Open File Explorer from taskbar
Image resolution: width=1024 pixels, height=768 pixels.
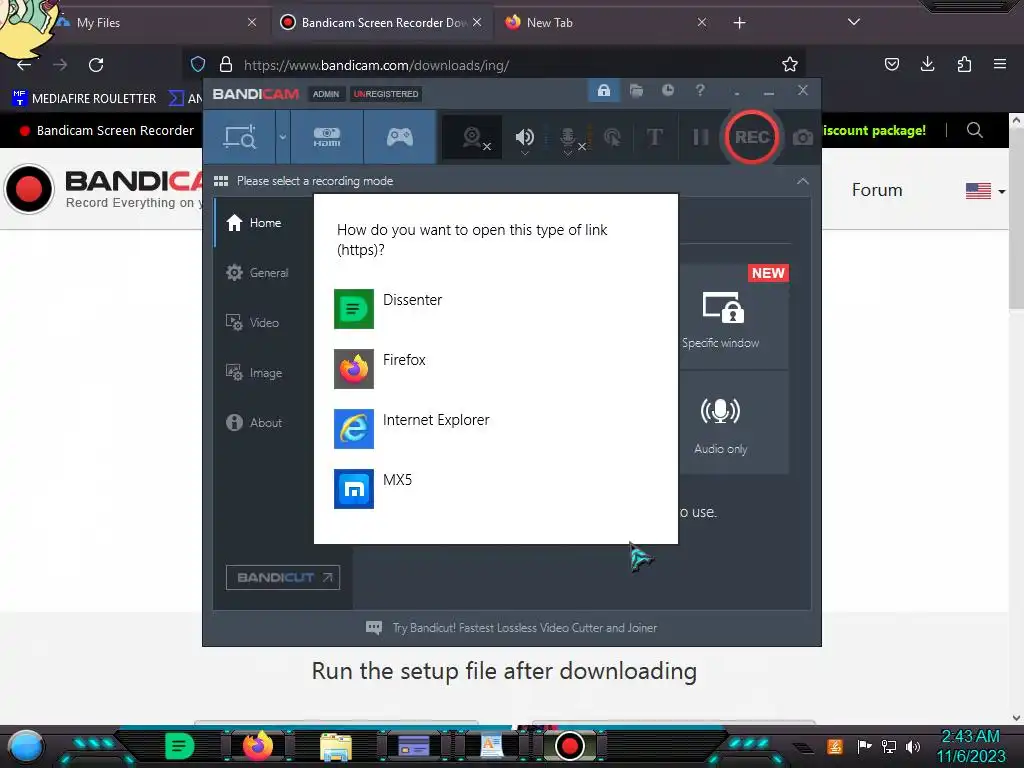click(336, 746)
